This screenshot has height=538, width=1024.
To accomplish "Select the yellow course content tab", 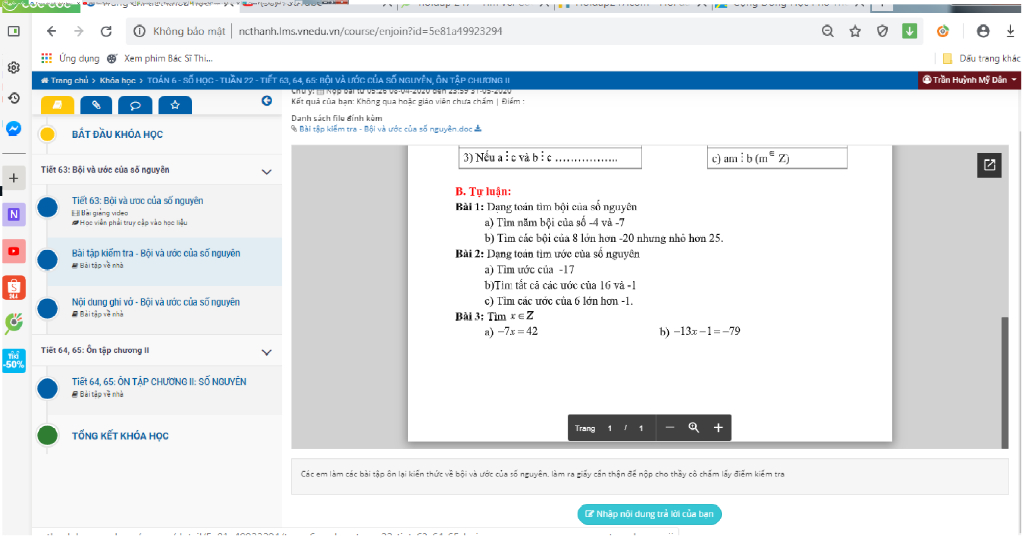I will pos(57,104).
